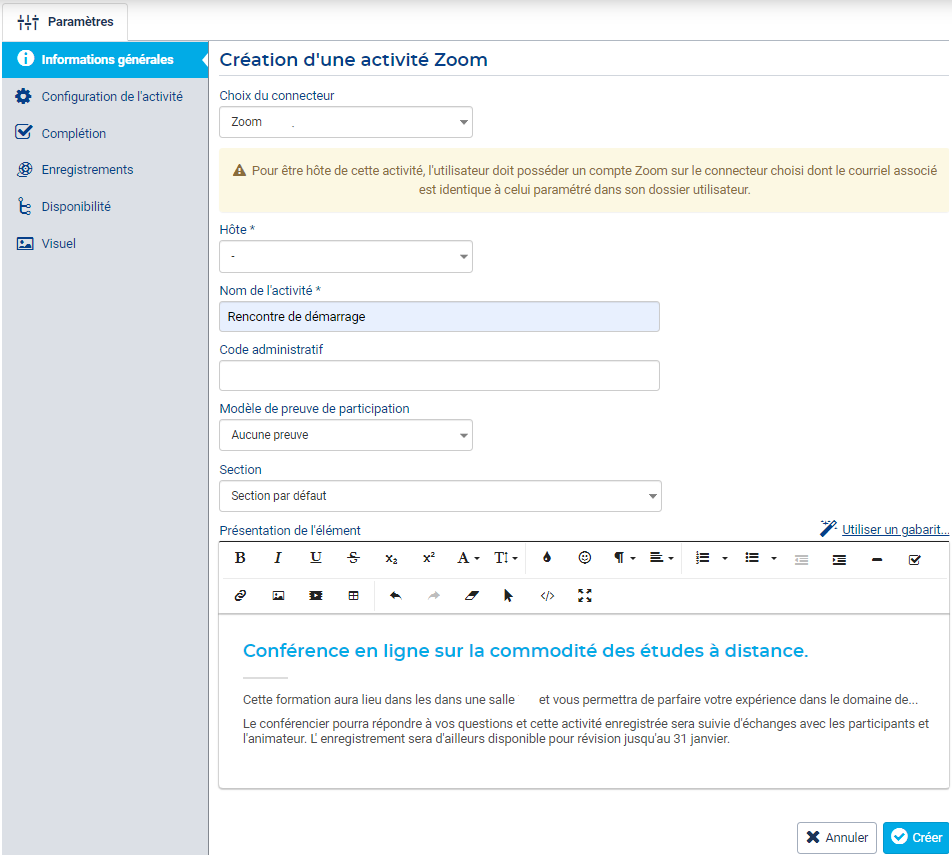The image size is (952, 855).
Task: Click the line starting 'Cette formation aura lieu'
Action: pos(580,700)
